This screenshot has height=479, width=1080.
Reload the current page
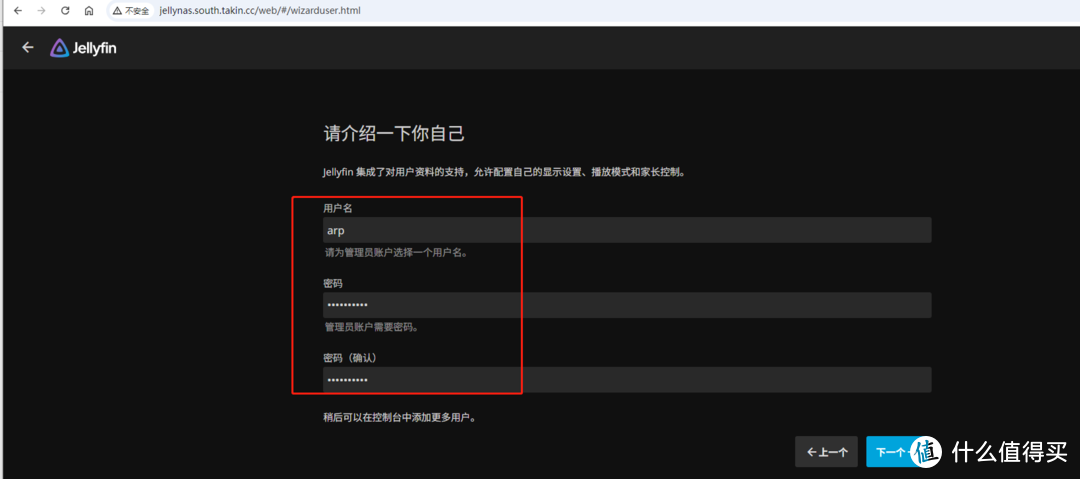point(65,10)
